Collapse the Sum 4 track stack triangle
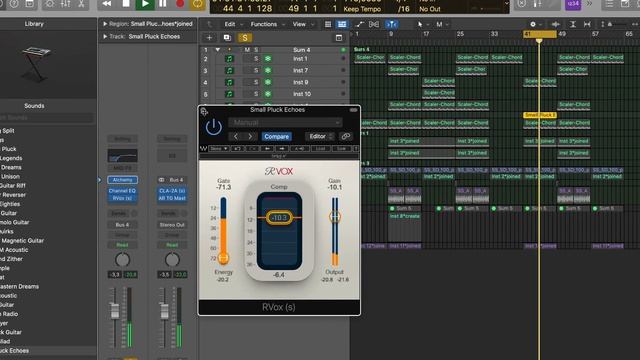 pos(218,50)
